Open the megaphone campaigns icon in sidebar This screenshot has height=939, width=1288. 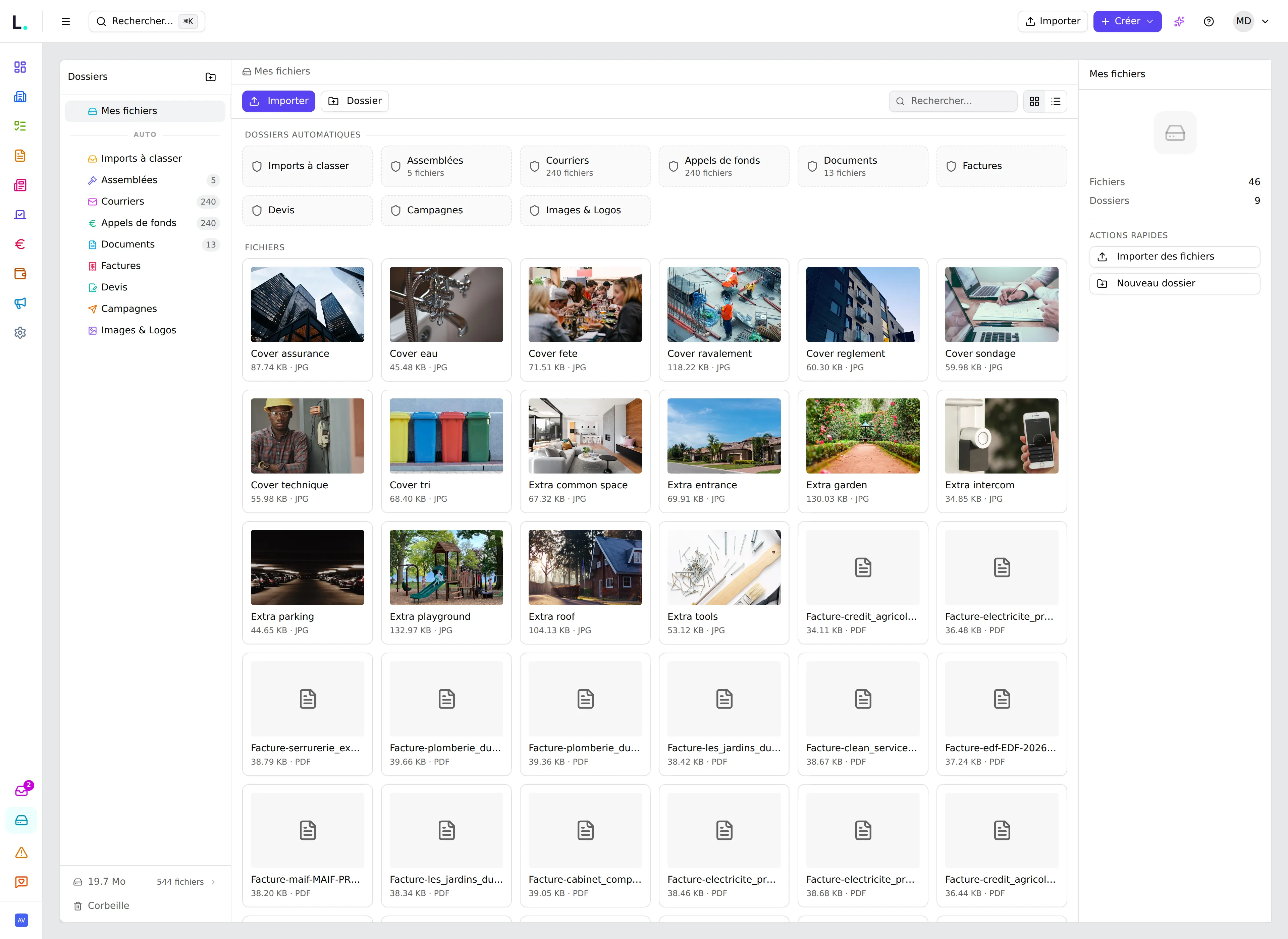point(20,303)
